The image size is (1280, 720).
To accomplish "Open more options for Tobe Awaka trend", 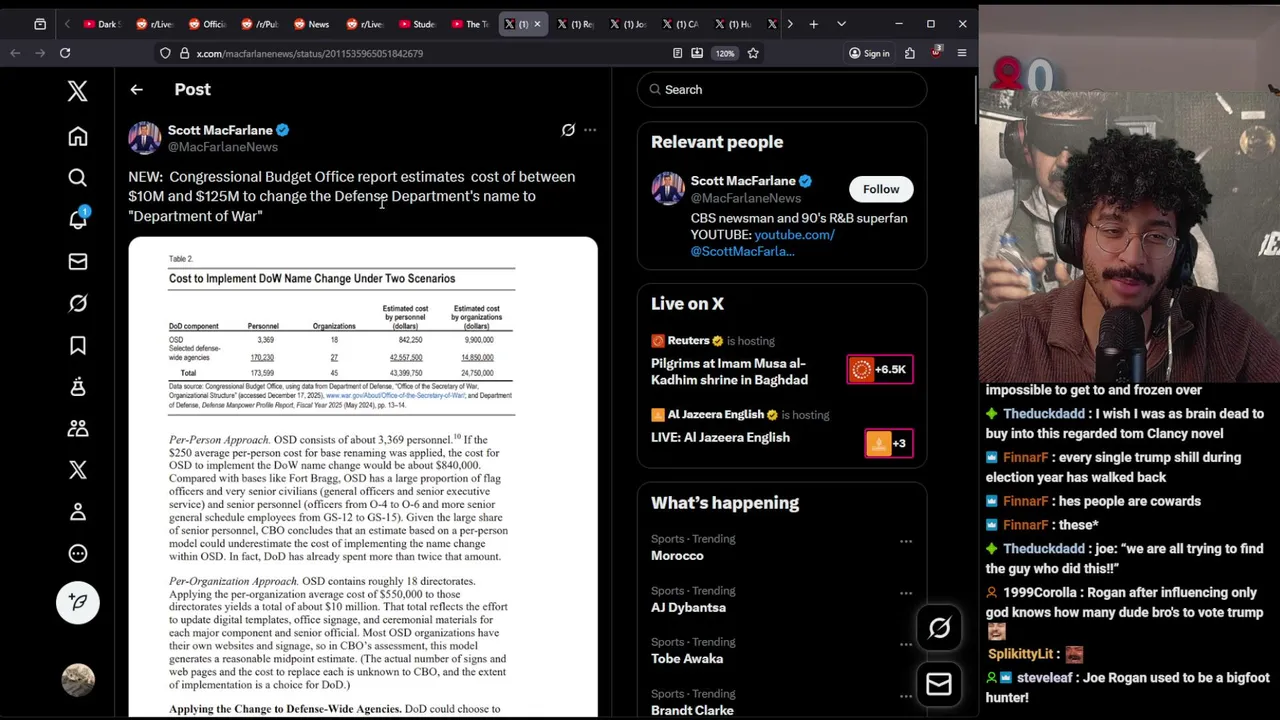I will pyautogui.click(x=906, y=644).
